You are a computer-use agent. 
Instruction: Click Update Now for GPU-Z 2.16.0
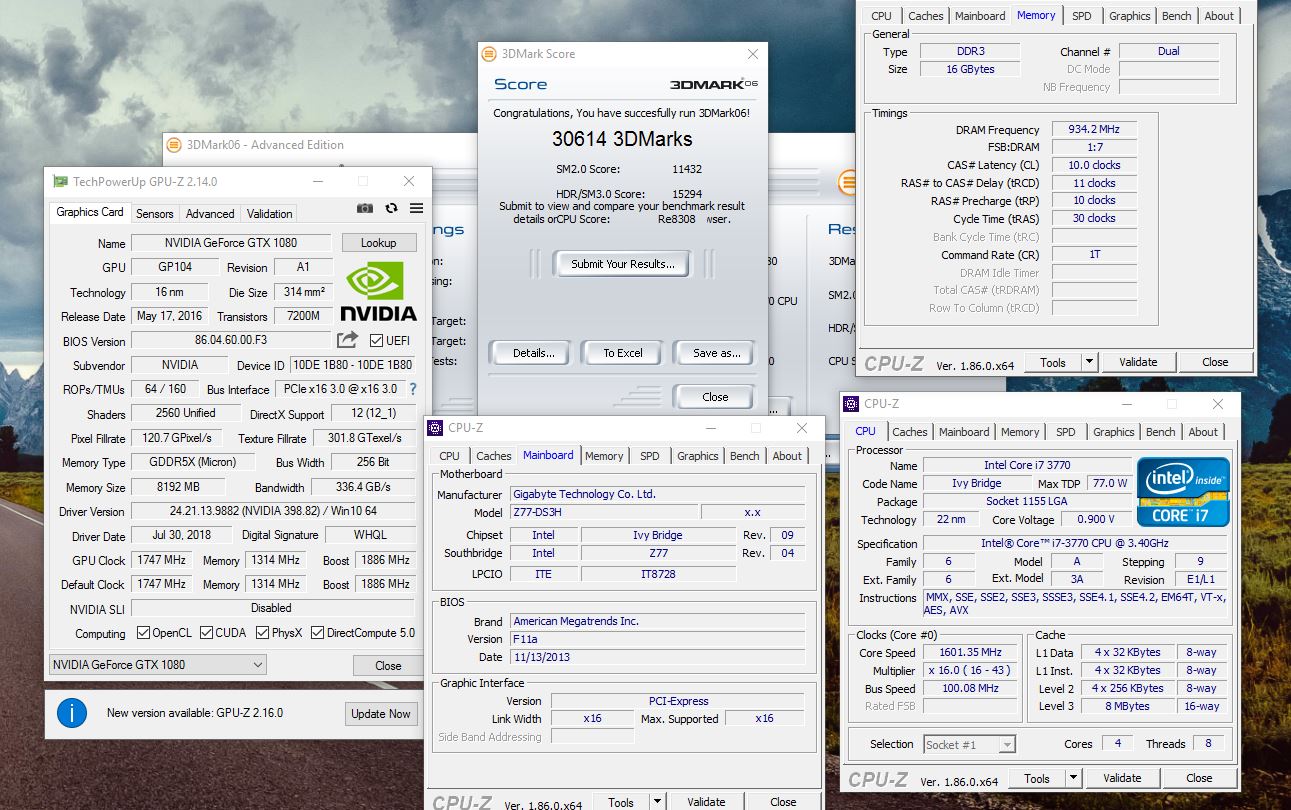[x=380, y=714]
